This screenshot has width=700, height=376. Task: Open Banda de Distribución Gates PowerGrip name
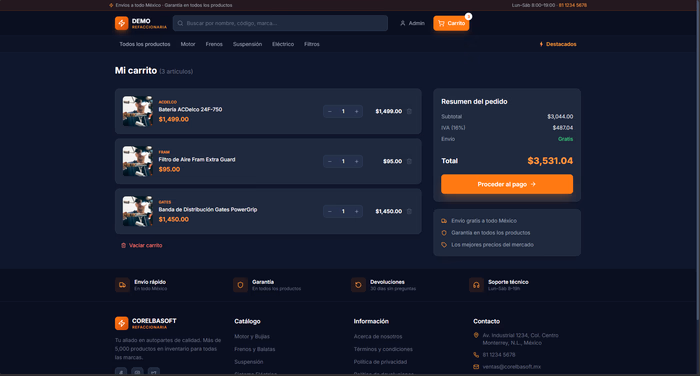pyautogui.click(x=208, y=209)
